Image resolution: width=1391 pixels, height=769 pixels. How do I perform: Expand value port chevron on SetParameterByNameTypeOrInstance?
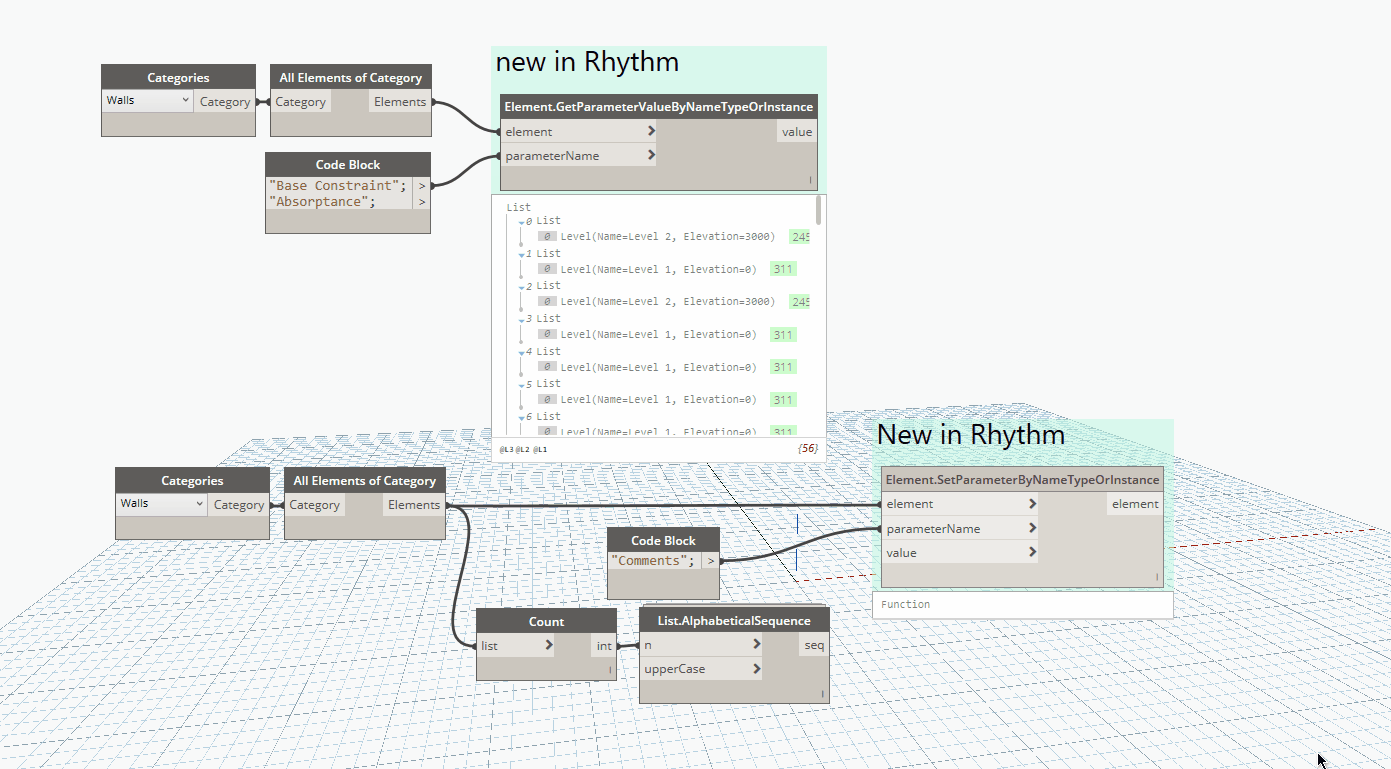click(x=1032, y=552)
